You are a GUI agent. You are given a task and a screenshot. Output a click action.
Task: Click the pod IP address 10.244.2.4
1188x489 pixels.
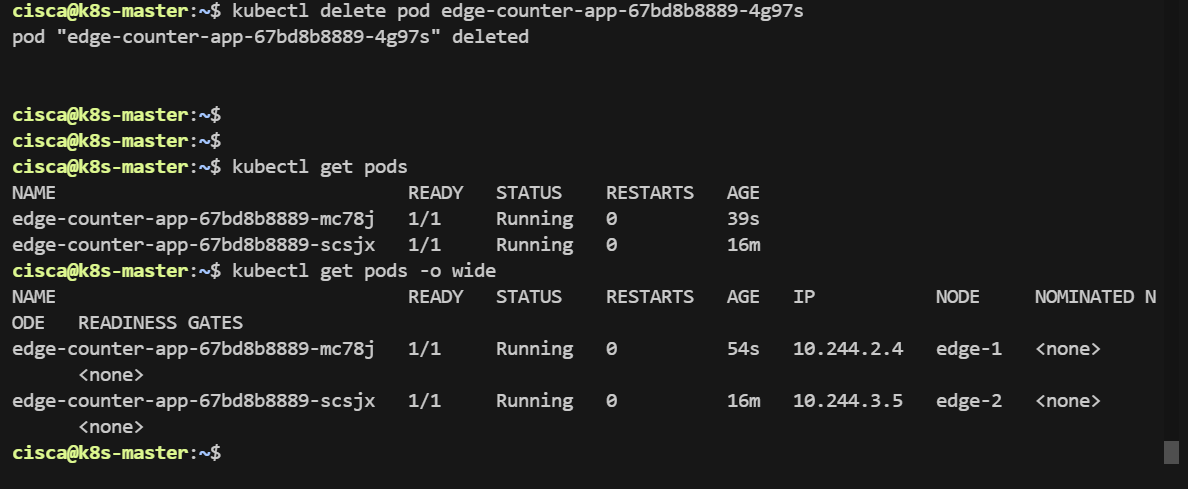[848, 349]
